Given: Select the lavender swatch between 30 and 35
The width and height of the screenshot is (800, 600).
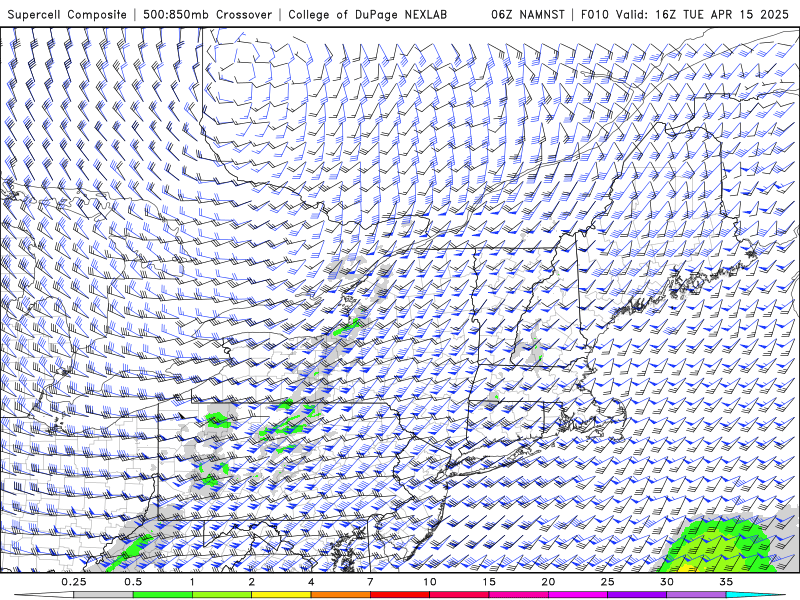Looking at the screenshot, I should 696,595.
